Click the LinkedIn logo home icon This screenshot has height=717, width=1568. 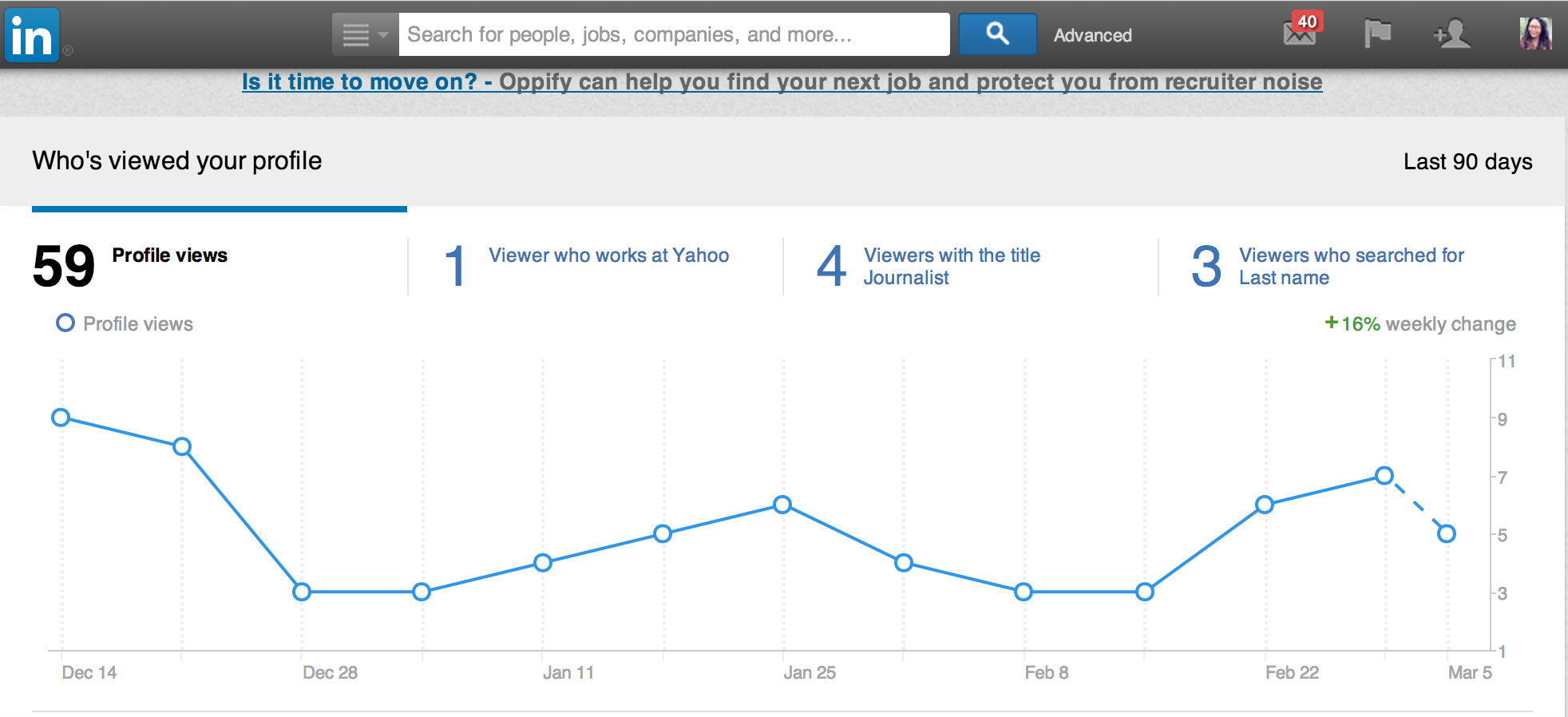tap(32, 35)
